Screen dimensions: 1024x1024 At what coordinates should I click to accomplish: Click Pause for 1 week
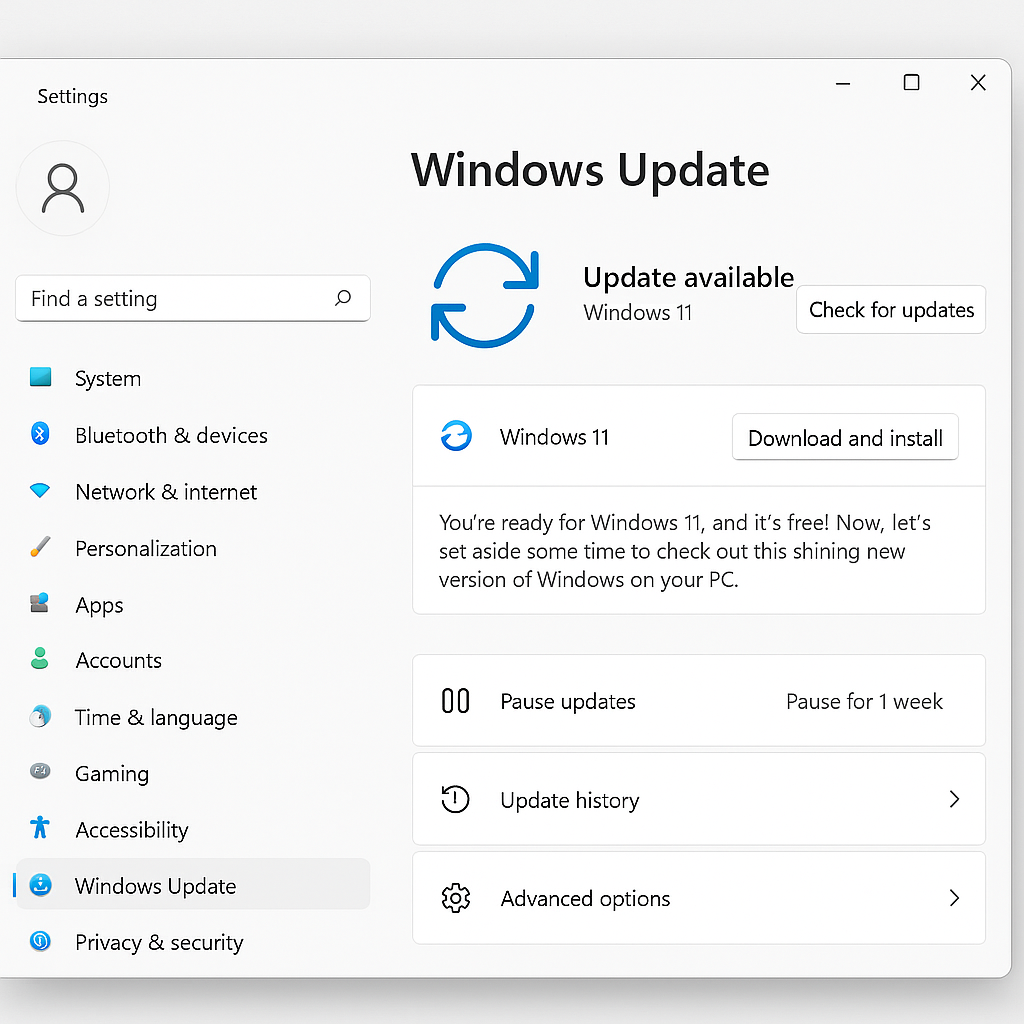point(864,701)
